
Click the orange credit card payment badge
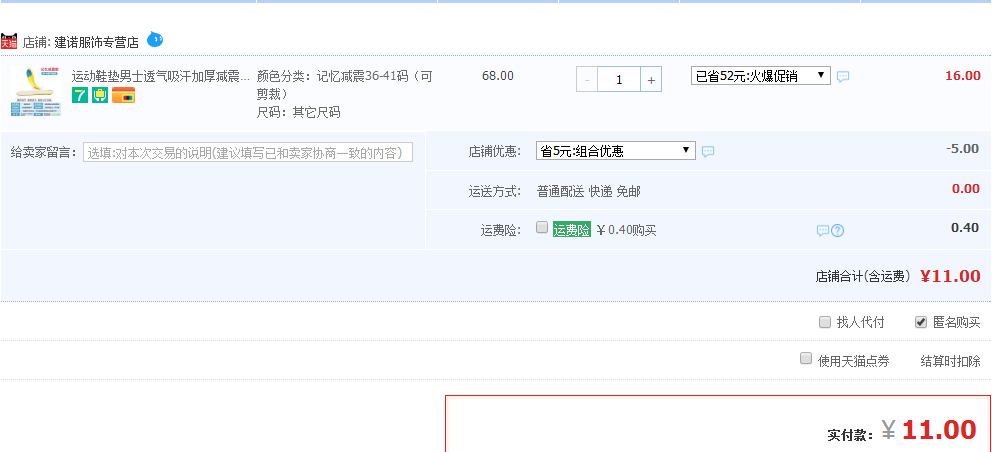click(x=123, y=95)
